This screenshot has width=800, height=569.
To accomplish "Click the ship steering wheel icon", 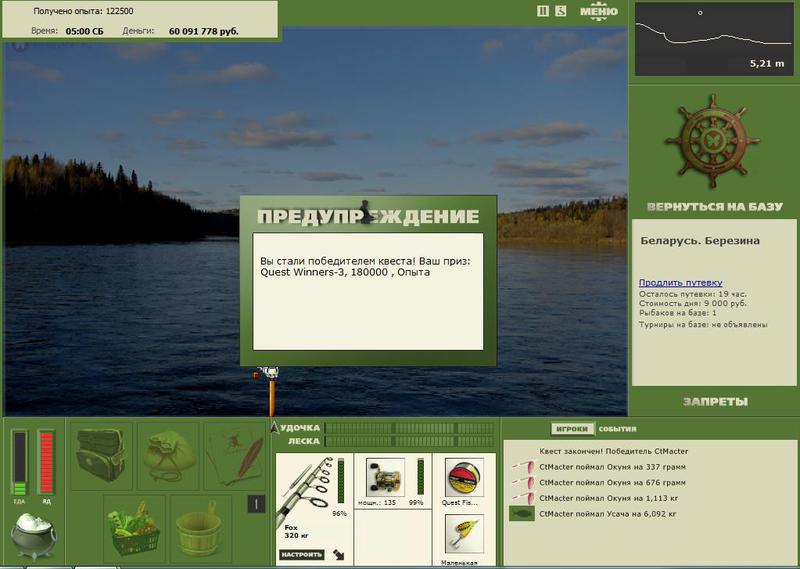I will click(x=712, y=140).
